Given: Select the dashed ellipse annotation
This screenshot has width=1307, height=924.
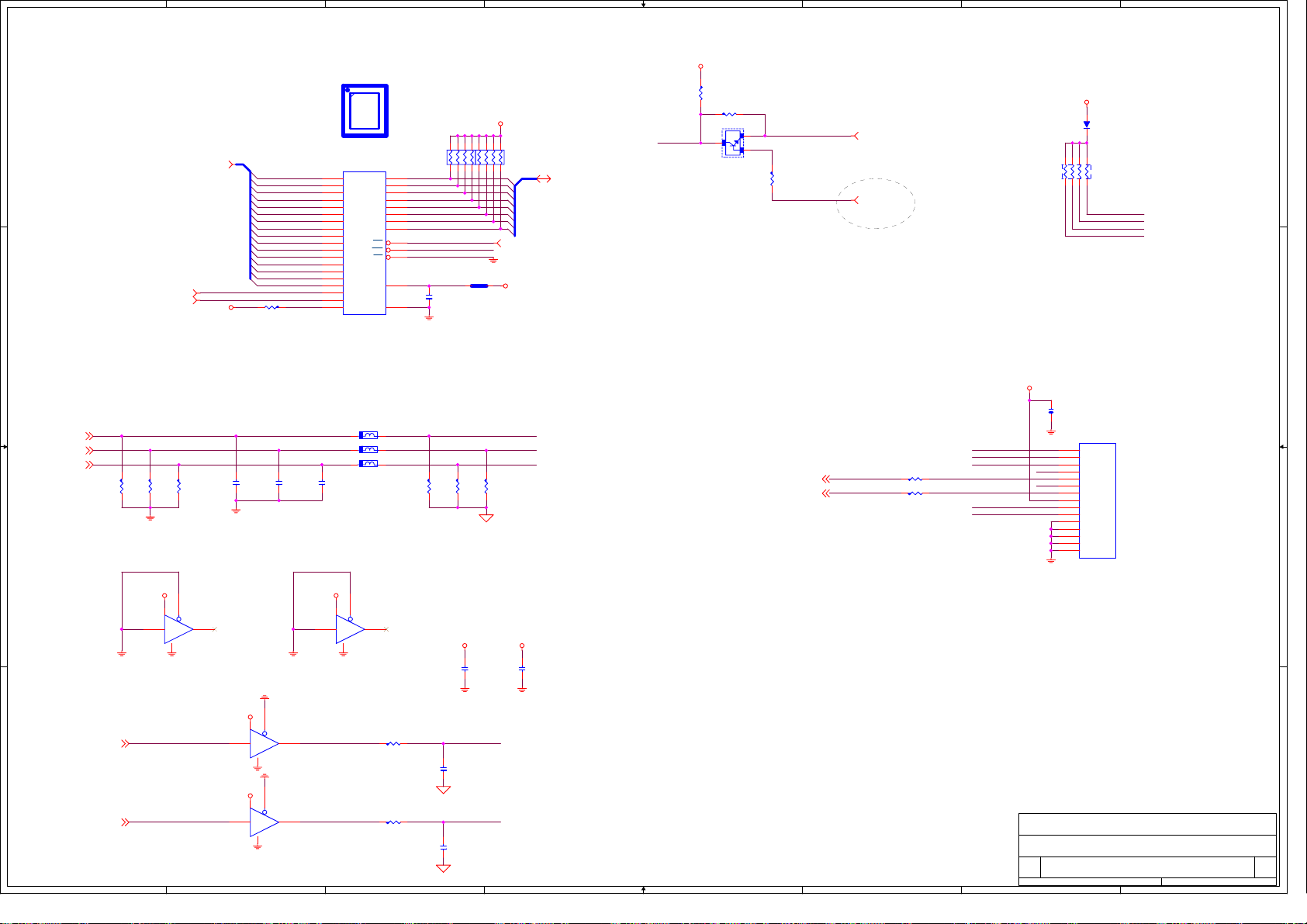Looking at the screenshot, I should [876, 203].
